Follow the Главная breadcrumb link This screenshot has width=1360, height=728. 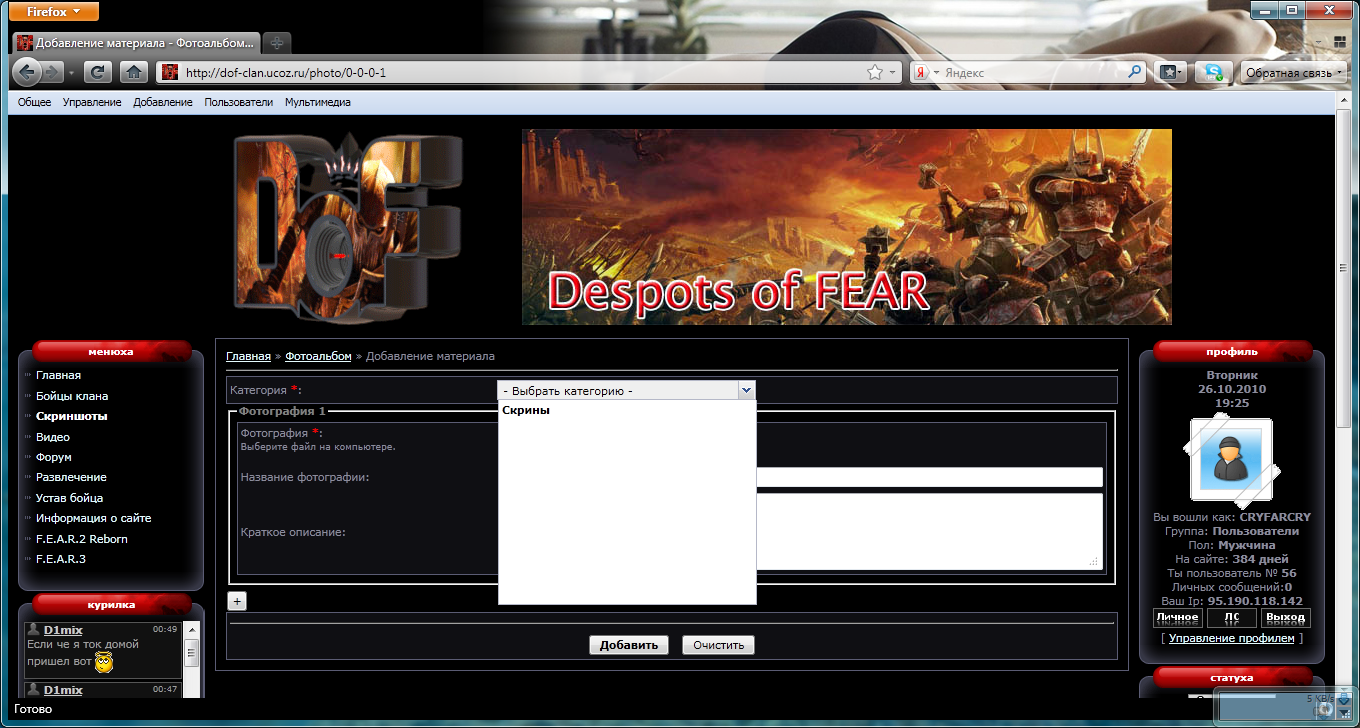coord(248,356)
